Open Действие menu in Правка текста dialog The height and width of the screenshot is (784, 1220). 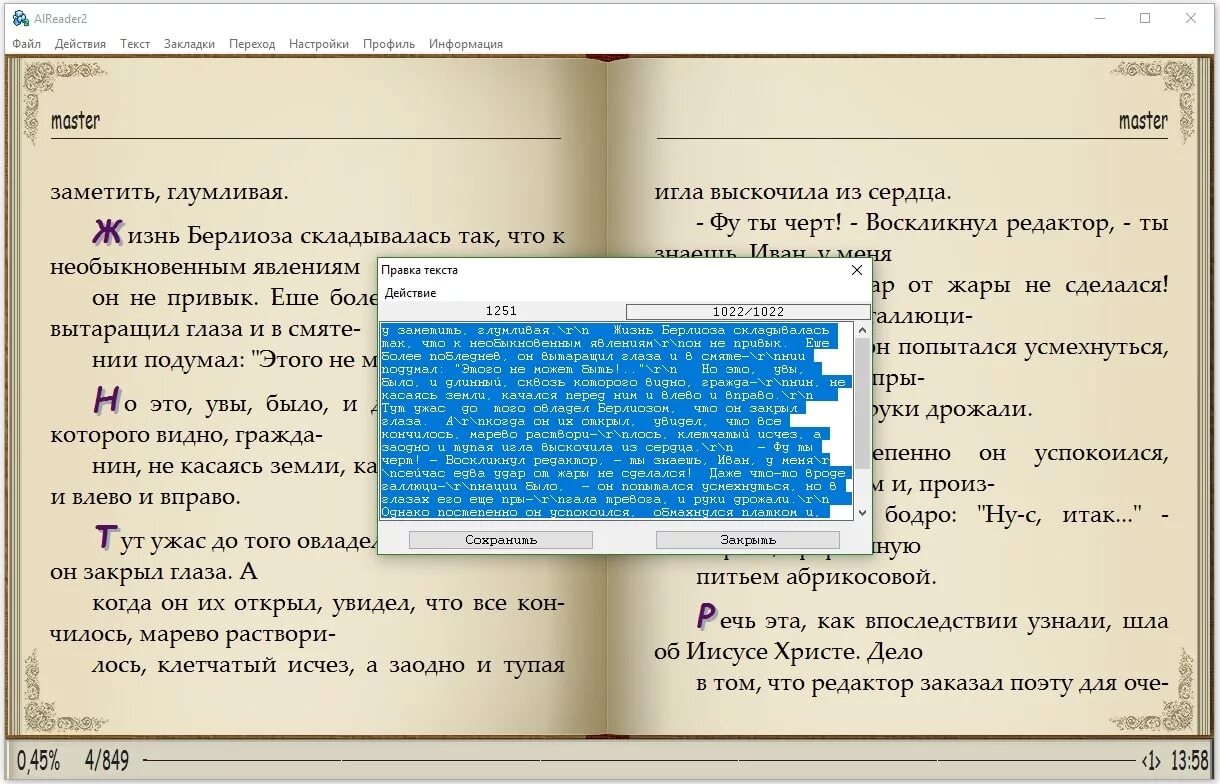pyautogui.click(x=410, y=293)
